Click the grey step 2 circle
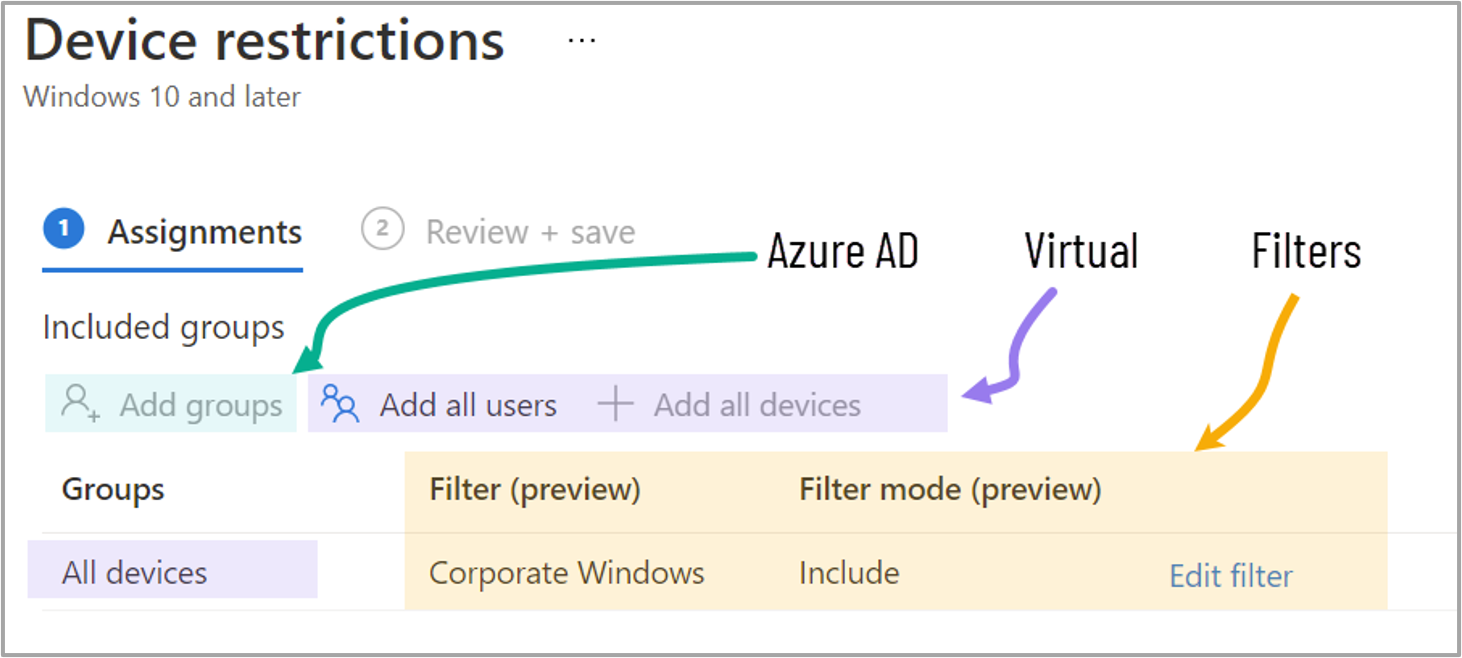This screenshot has width=1462, height=658. (x=381, y=230)
